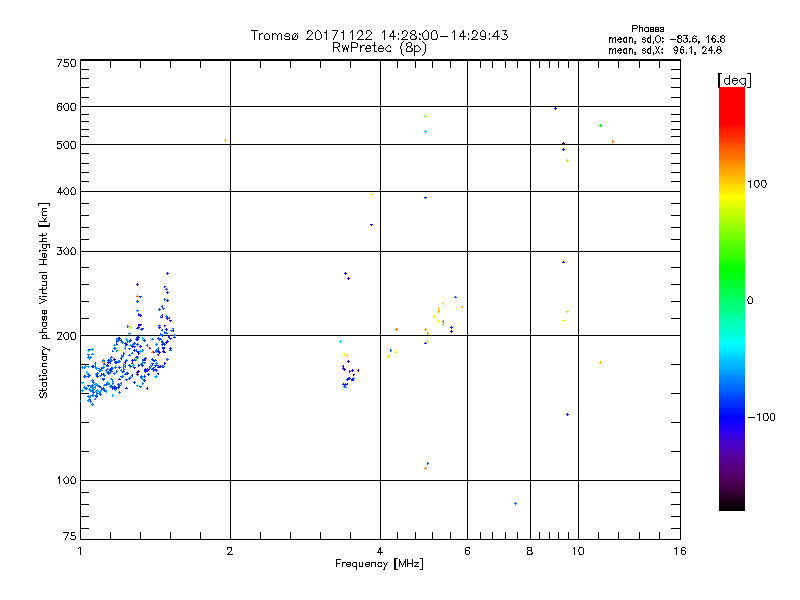
Task: Click the x-axis tick label '16'
Action: coord(680,551)
